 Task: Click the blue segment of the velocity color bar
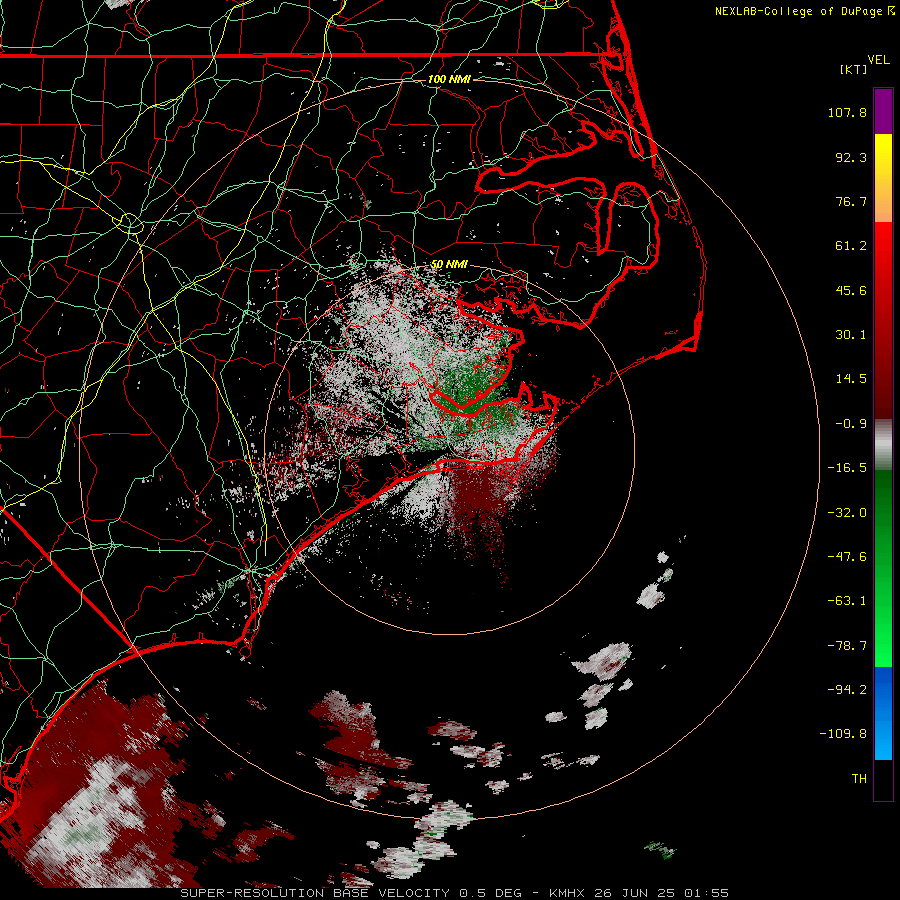pos(883,713)
